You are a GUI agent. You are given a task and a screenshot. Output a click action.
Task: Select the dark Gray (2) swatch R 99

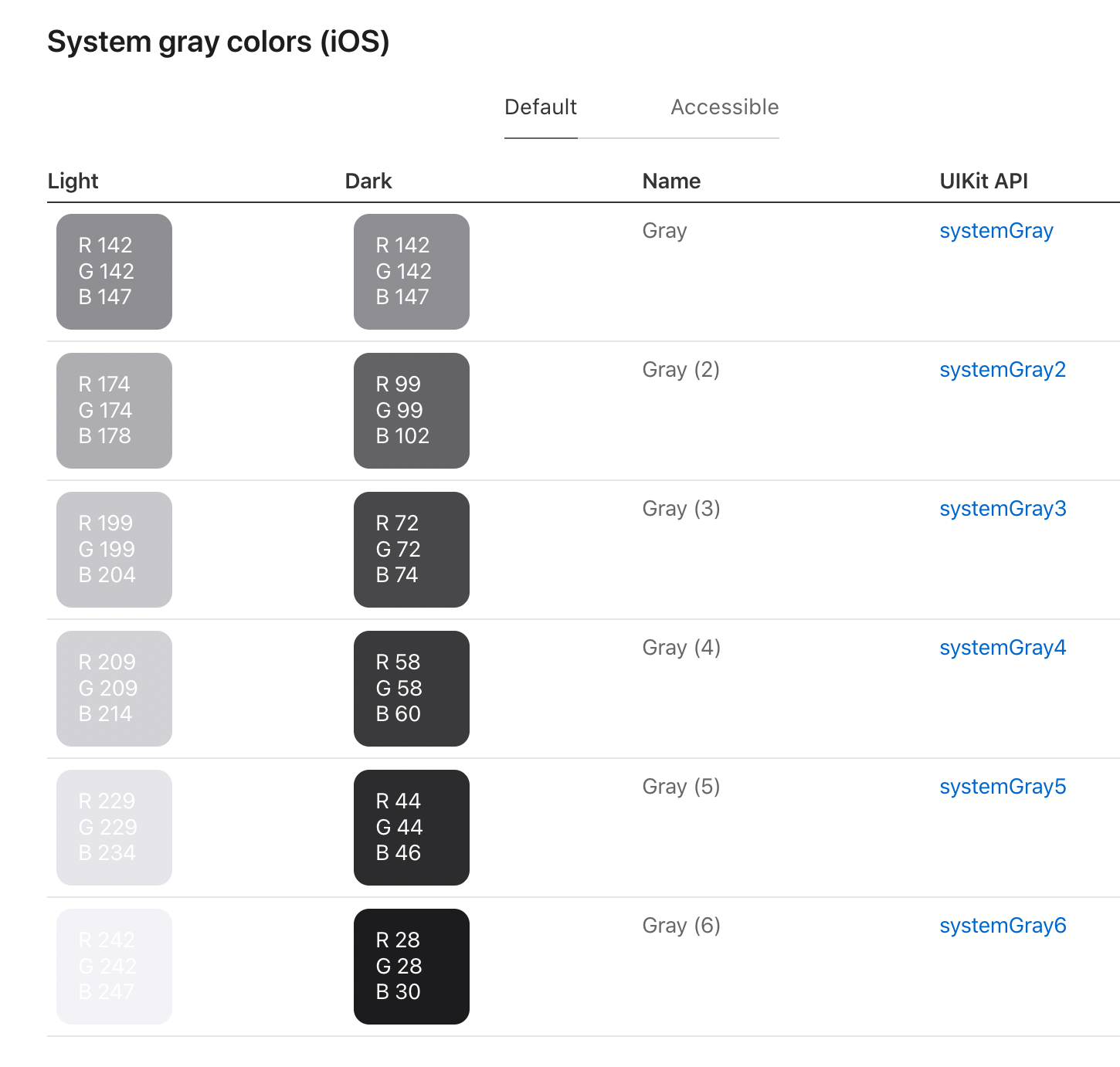point(411,410)
